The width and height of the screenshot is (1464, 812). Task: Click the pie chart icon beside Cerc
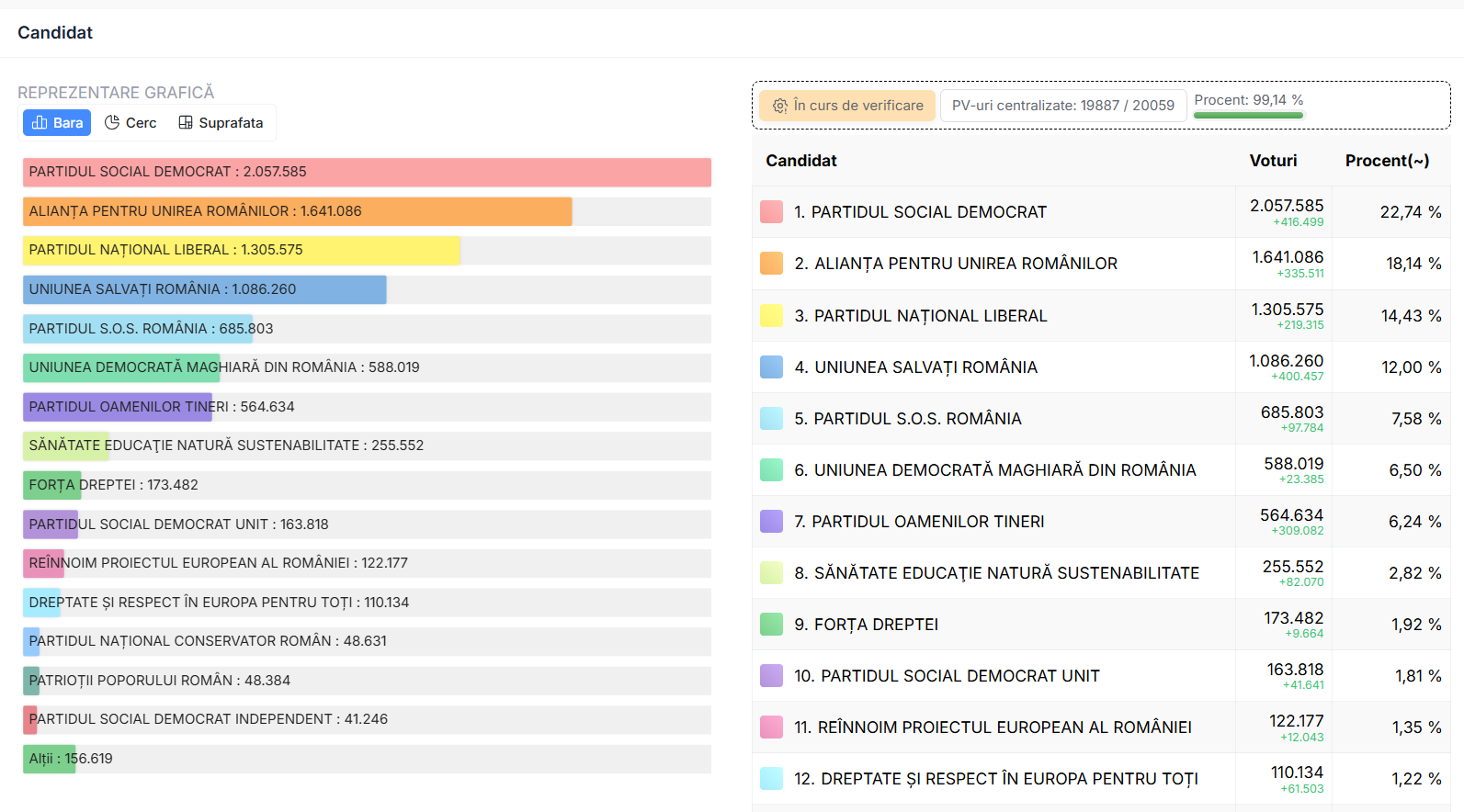coord(112,122)
